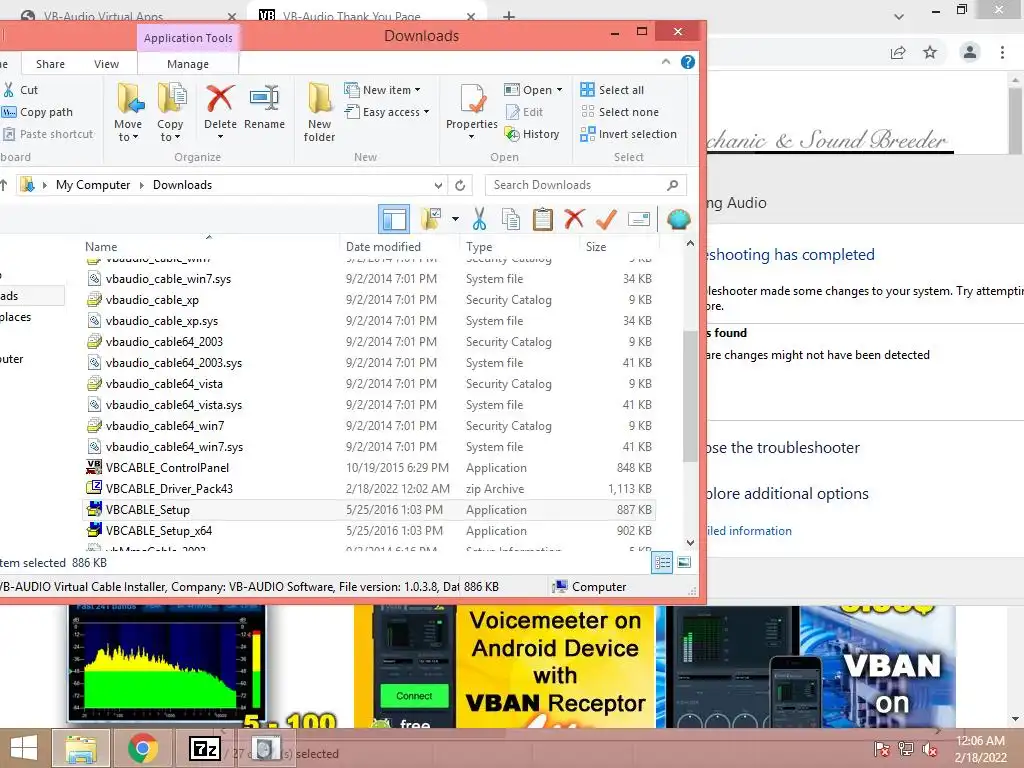Click the muted volume tray icon
1024x768 pixels.
coord(929,749)
